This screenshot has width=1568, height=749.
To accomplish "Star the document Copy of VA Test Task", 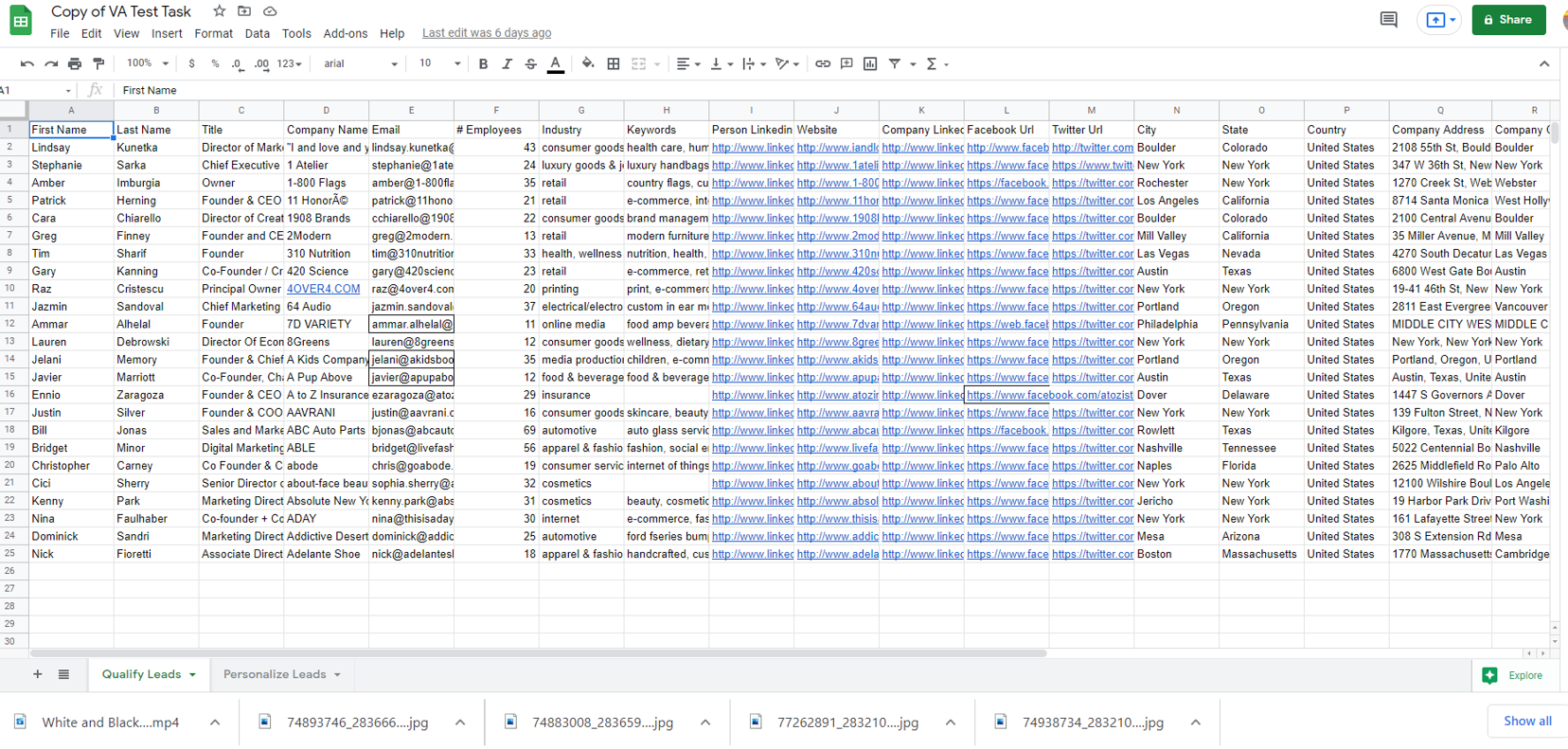I will (x=219, y=11).
